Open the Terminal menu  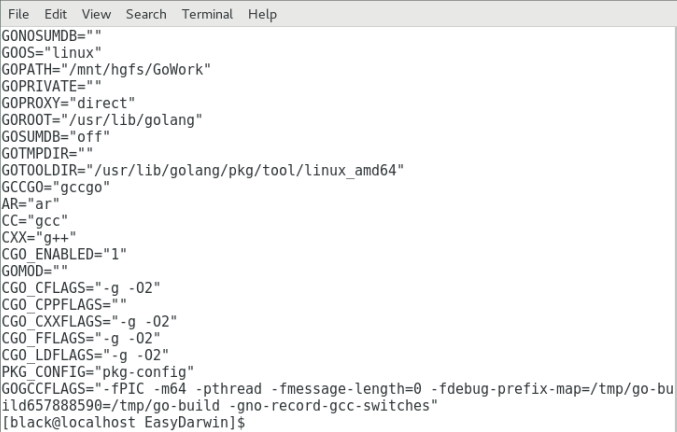point(208,15)
